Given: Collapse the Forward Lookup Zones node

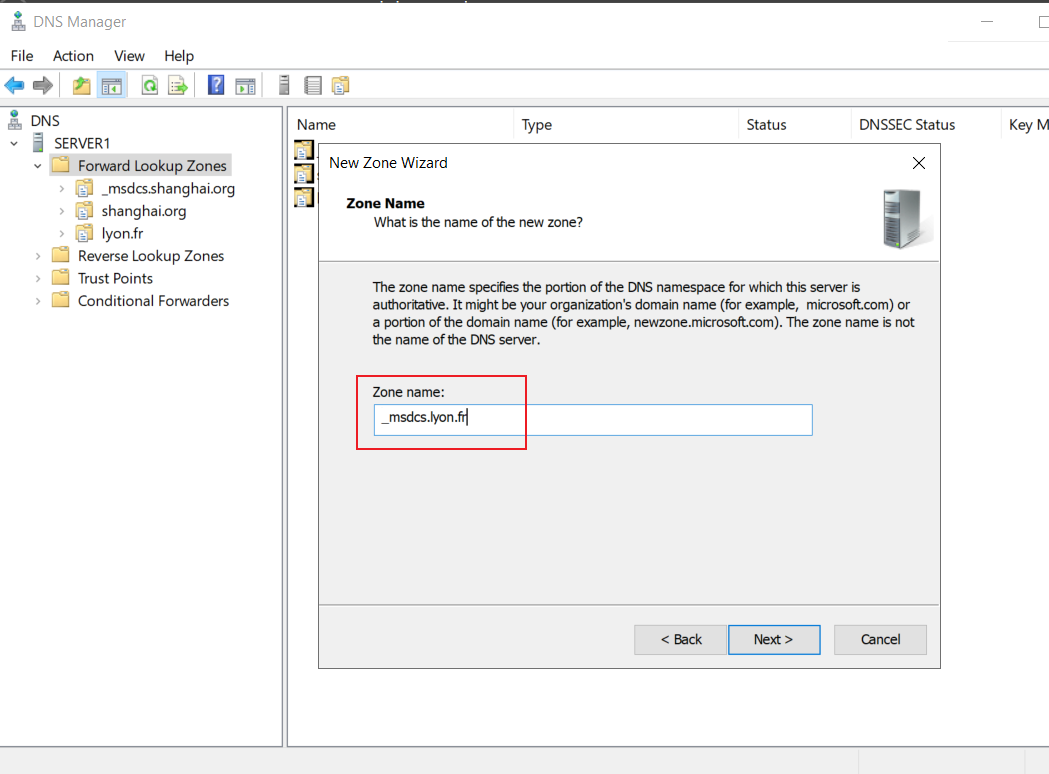Looking at the screenshot, I should pyautogui.click(x=37, y=166).
